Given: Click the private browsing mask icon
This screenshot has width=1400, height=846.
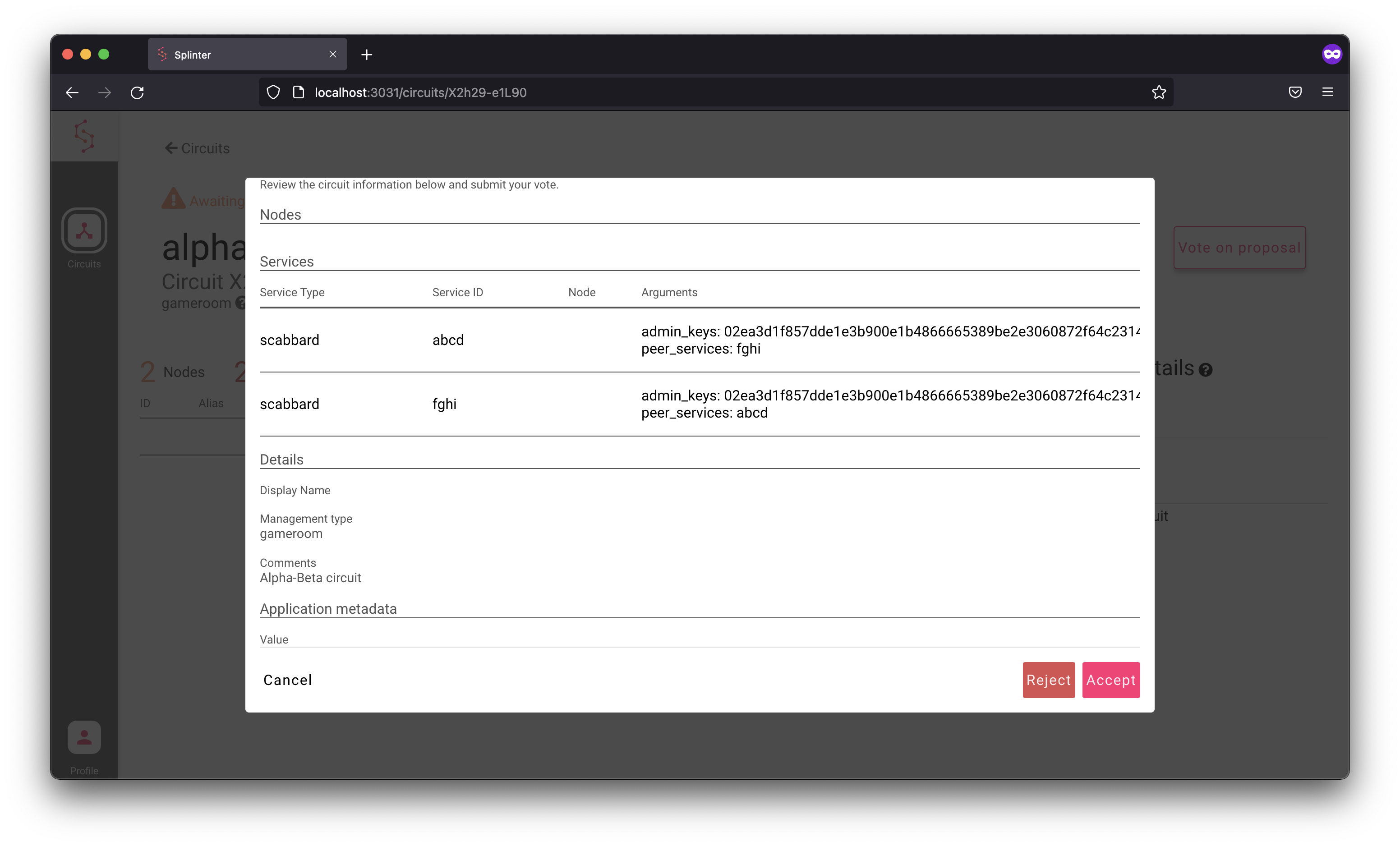Looking at the screenshot, I should [1331, 55].
